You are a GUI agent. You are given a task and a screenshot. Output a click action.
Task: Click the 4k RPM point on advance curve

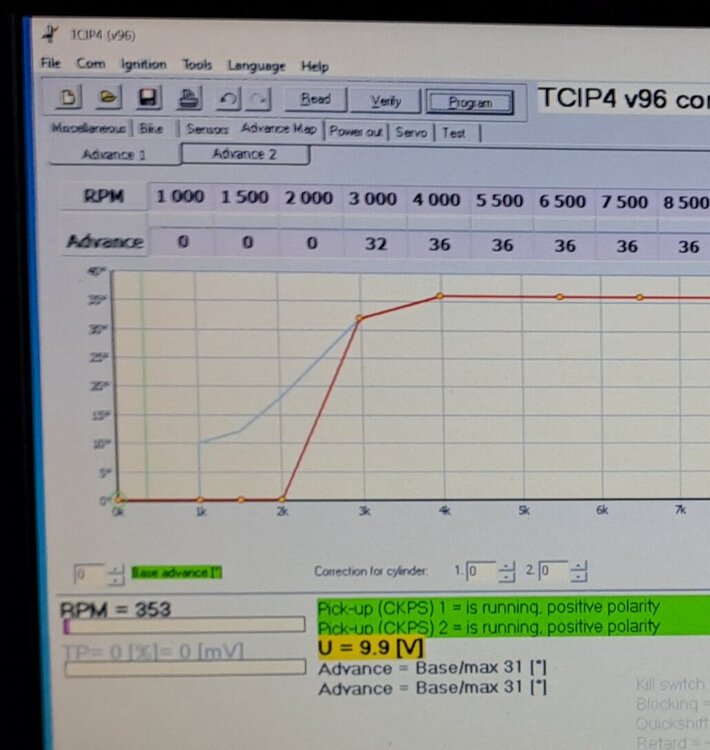pos(439,296)
